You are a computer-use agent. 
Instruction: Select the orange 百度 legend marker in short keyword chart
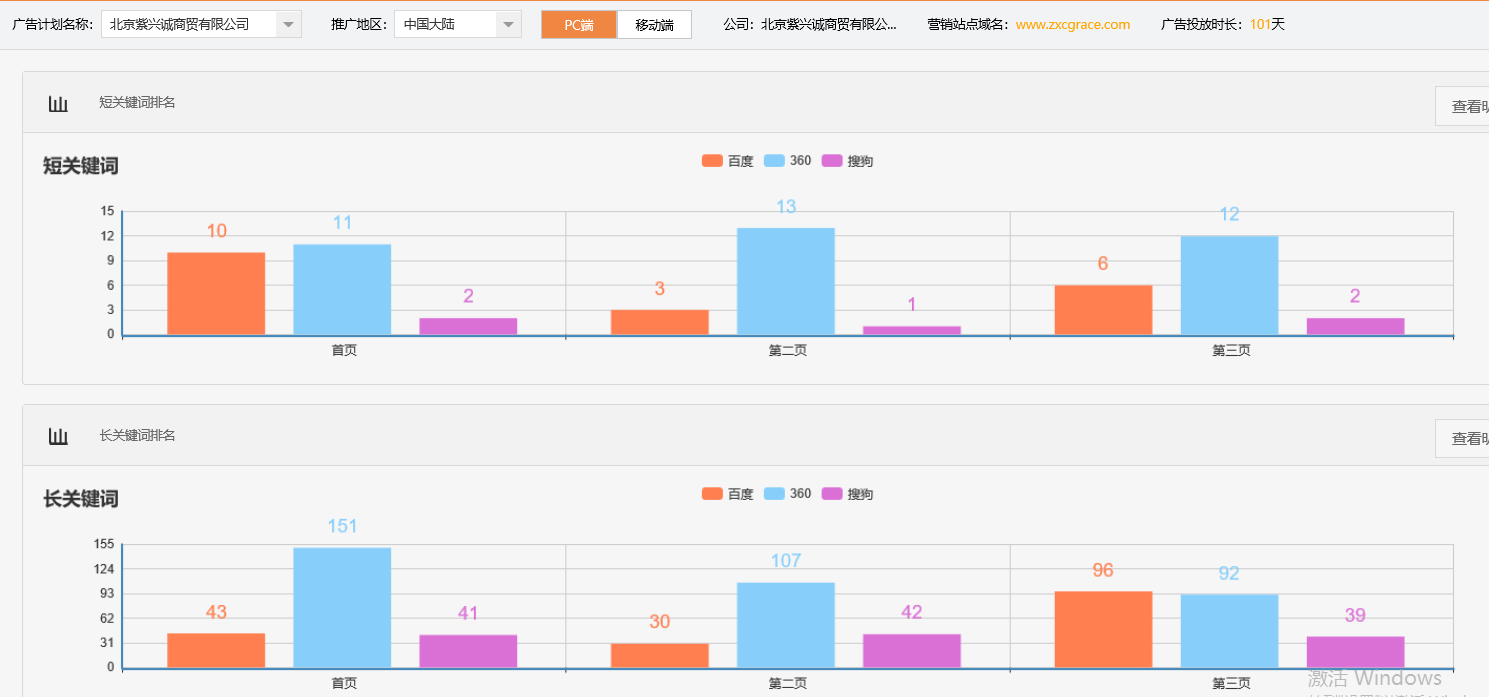(710, 160)
